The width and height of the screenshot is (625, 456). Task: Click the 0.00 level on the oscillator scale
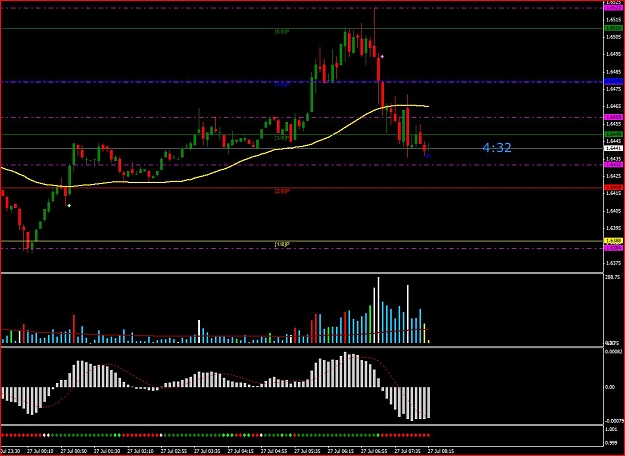pos(610,387)
